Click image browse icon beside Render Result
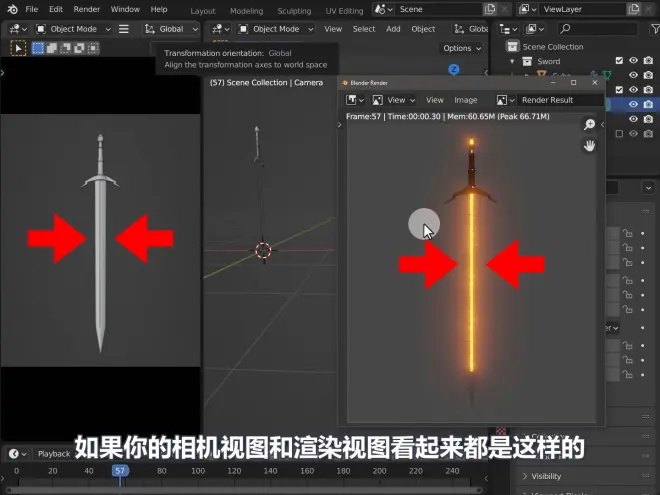 [x=505, y=100]
